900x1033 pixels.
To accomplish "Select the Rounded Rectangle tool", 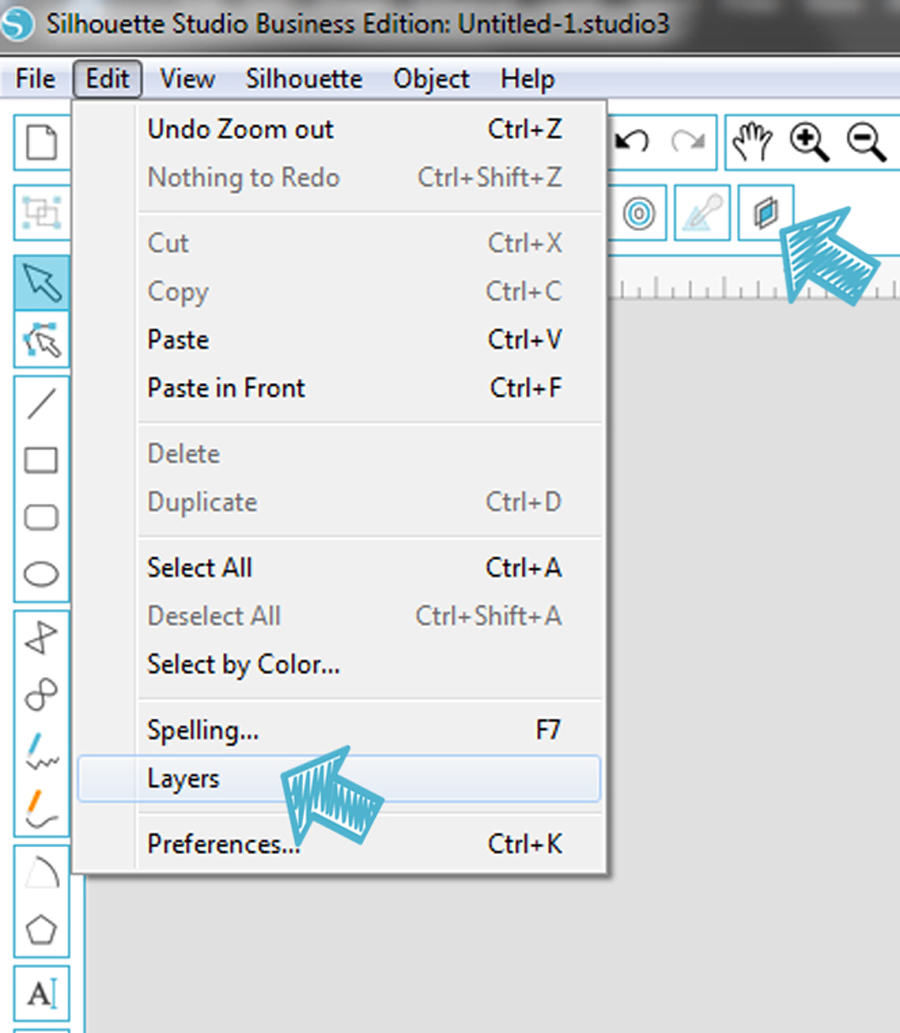I will click(x=42, y=517).
